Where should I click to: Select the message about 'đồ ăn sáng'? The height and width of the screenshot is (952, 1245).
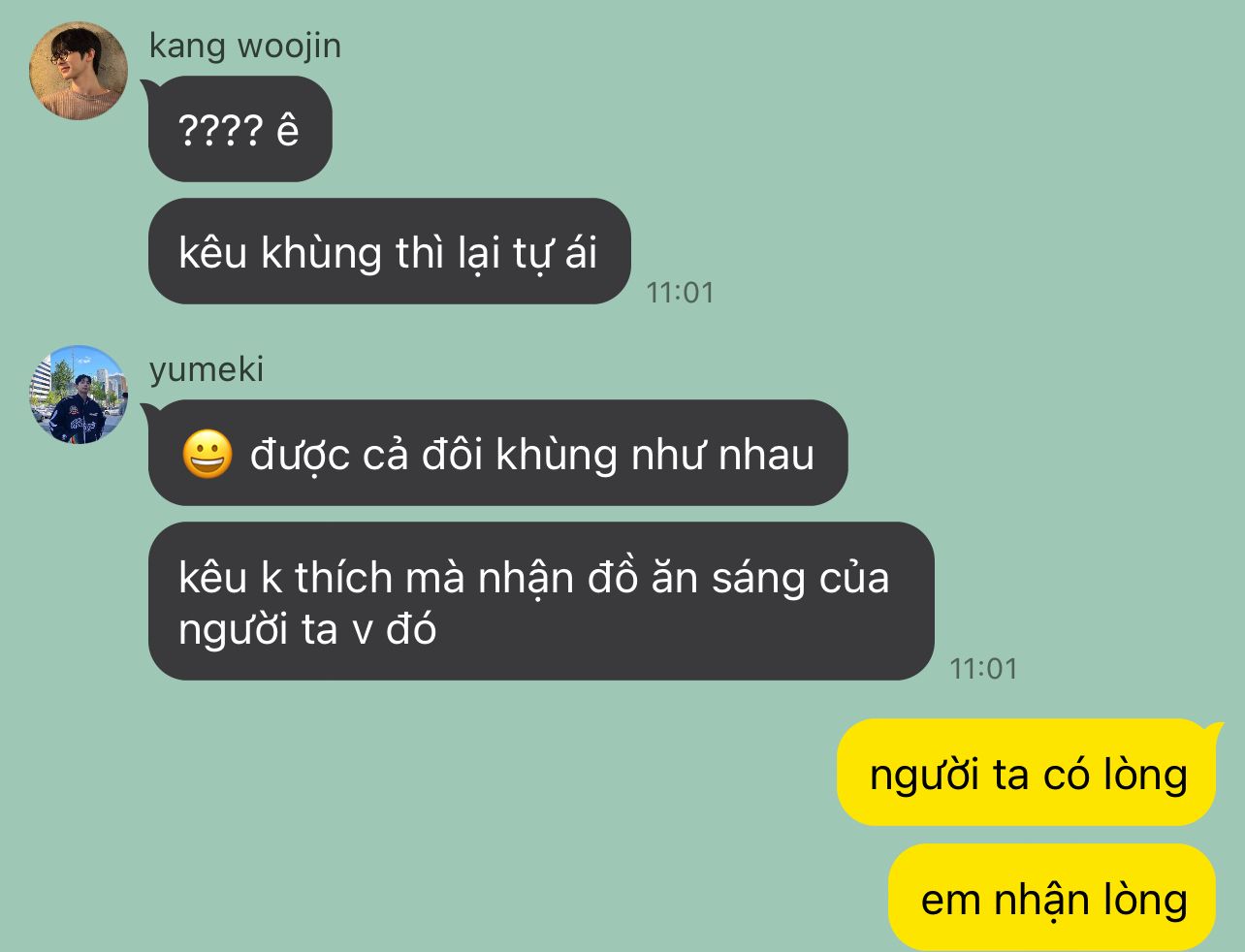(540, 602)
